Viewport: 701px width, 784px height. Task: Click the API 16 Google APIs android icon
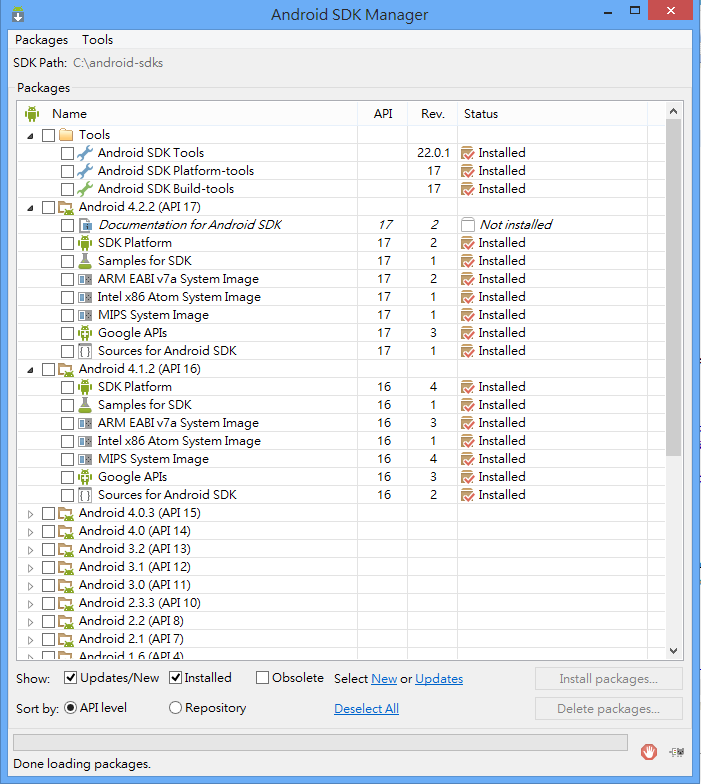click(85, 477)
